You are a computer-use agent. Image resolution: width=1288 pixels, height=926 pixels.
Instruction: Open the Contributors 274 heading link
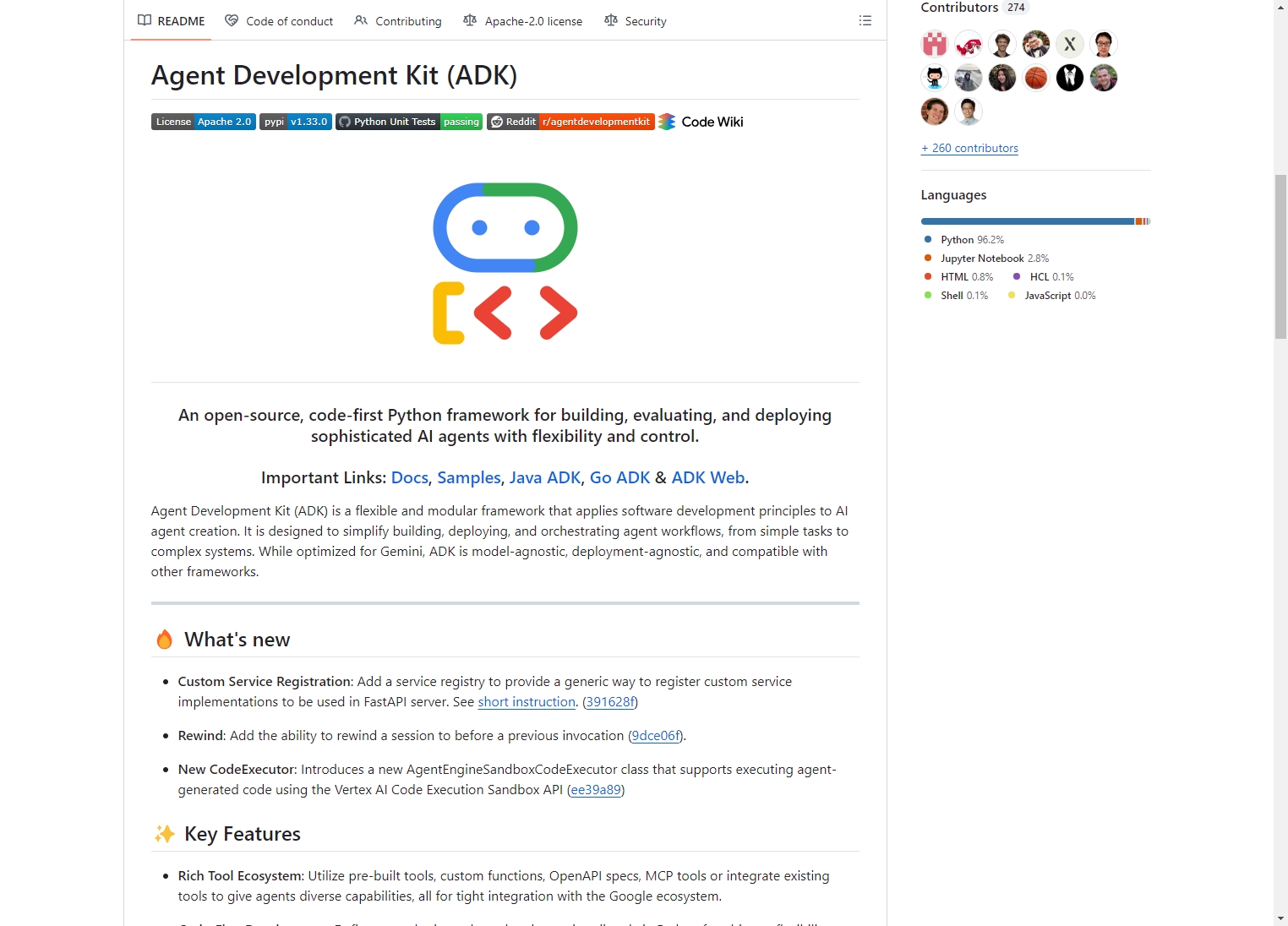click(974, 8)
